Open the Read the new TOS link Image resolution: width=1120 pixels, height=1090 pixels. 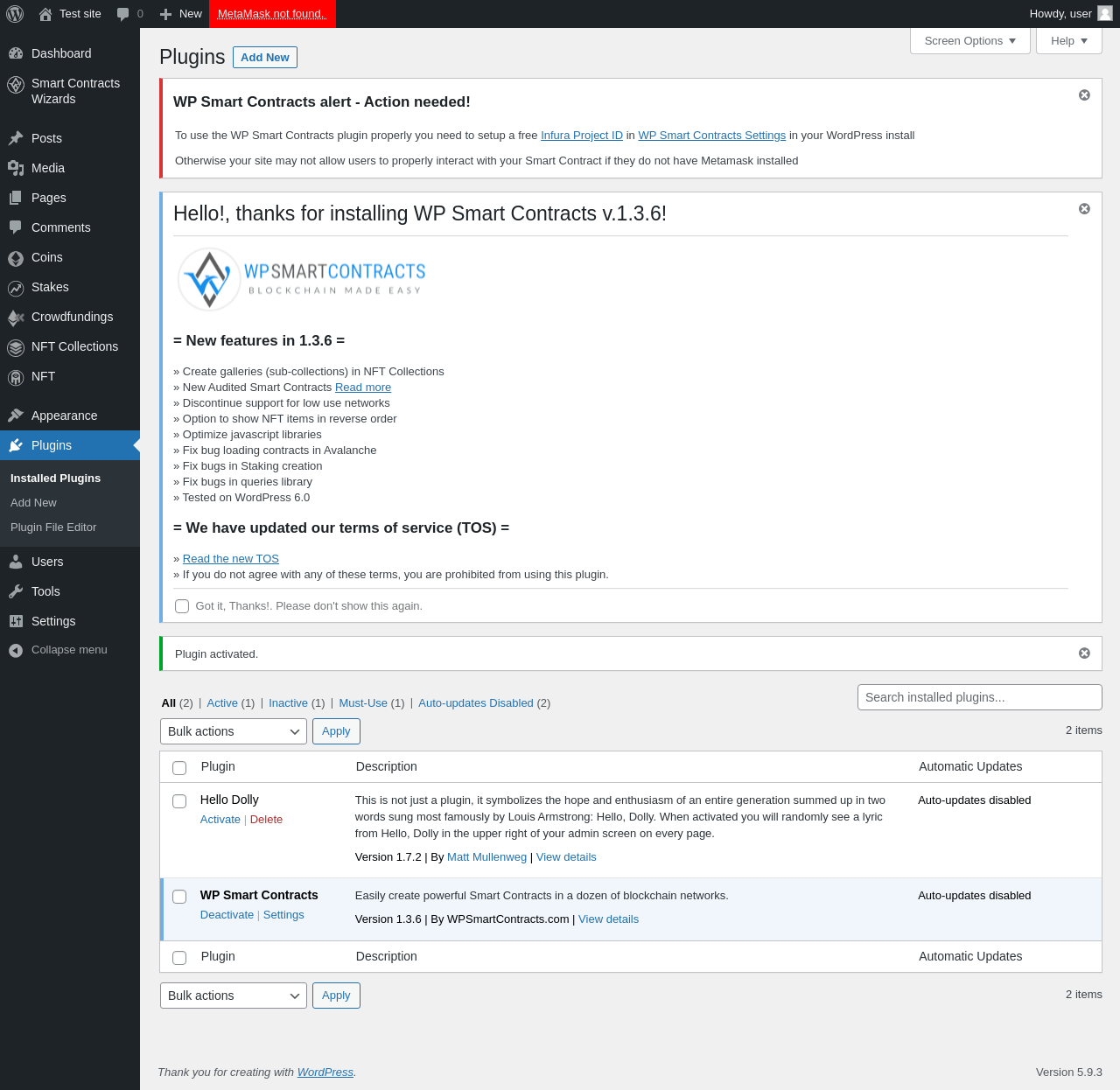coord(231,559)
